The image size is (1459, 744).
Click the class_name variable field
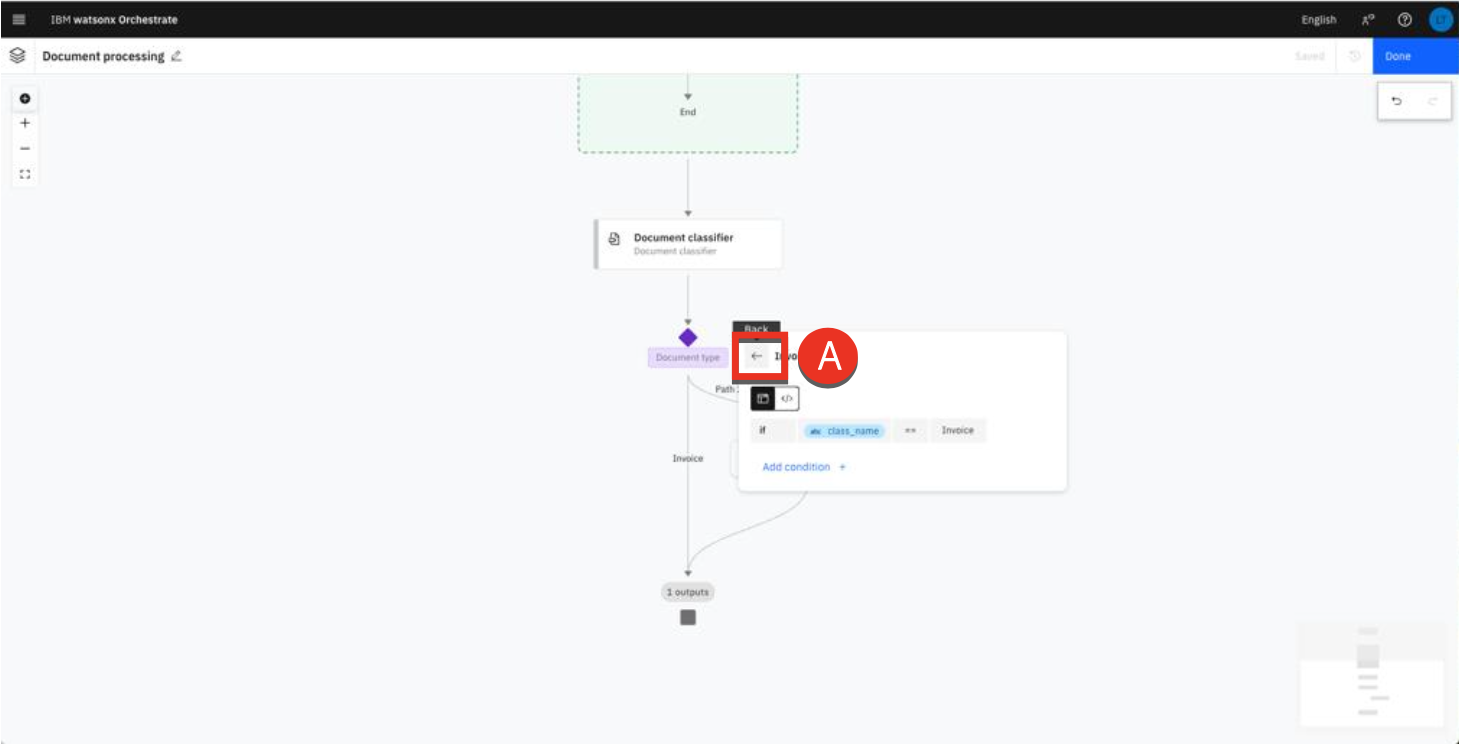pos(844,431)
